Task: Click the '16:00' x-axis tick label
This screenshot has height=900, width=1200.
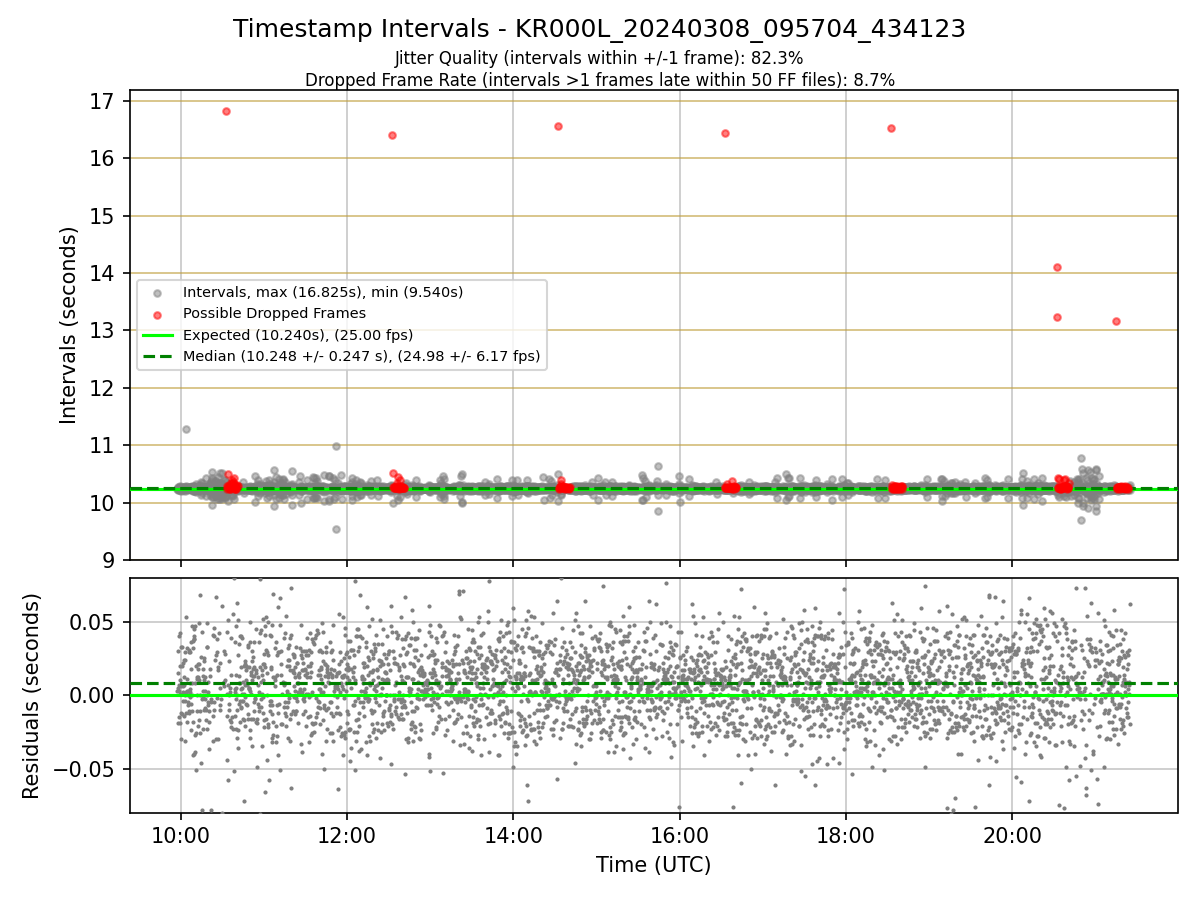Action: [x=680, y=835]
